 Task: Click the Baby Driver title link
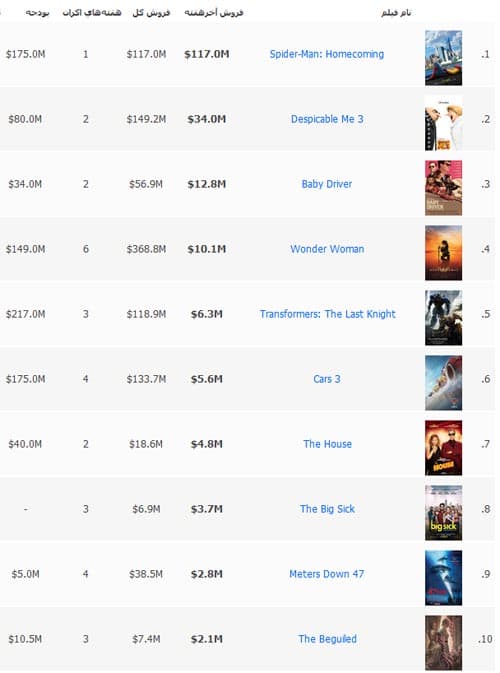[327, 184]
